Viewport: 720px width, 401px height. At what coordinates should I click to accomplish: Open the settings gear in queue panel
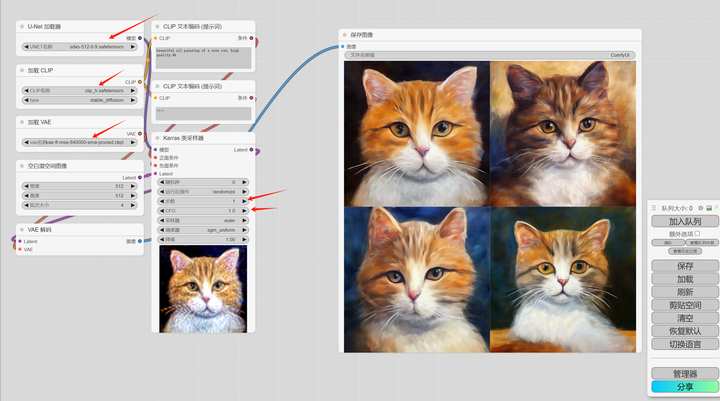(x=700, y=208)
